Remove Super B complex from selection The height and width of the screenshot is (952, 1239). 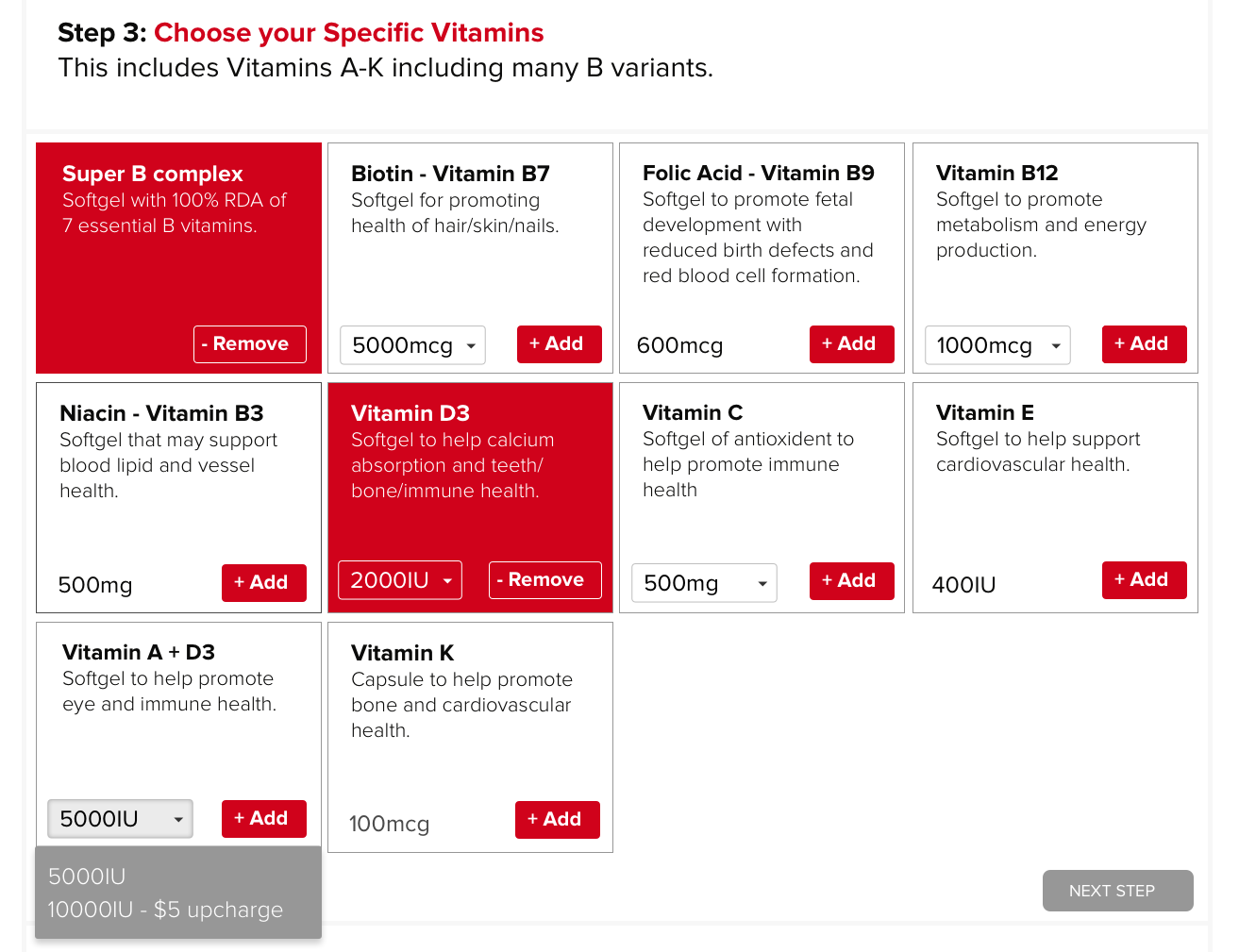[250, 344]
